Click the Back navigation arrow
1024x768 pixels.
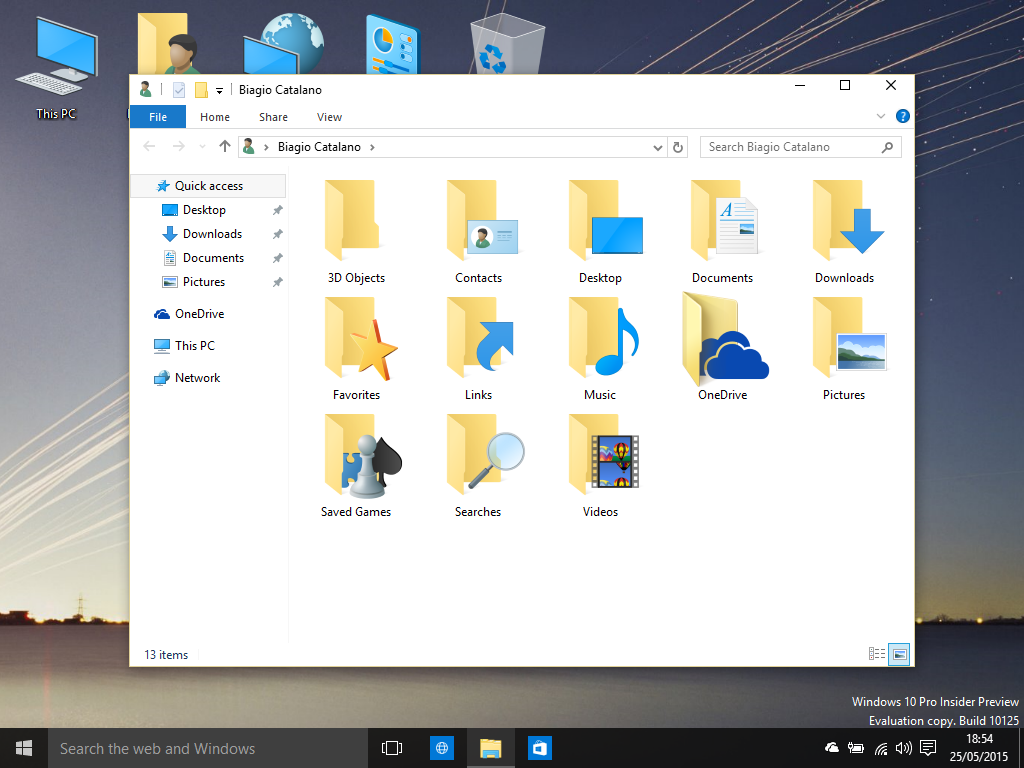(149, 146)
